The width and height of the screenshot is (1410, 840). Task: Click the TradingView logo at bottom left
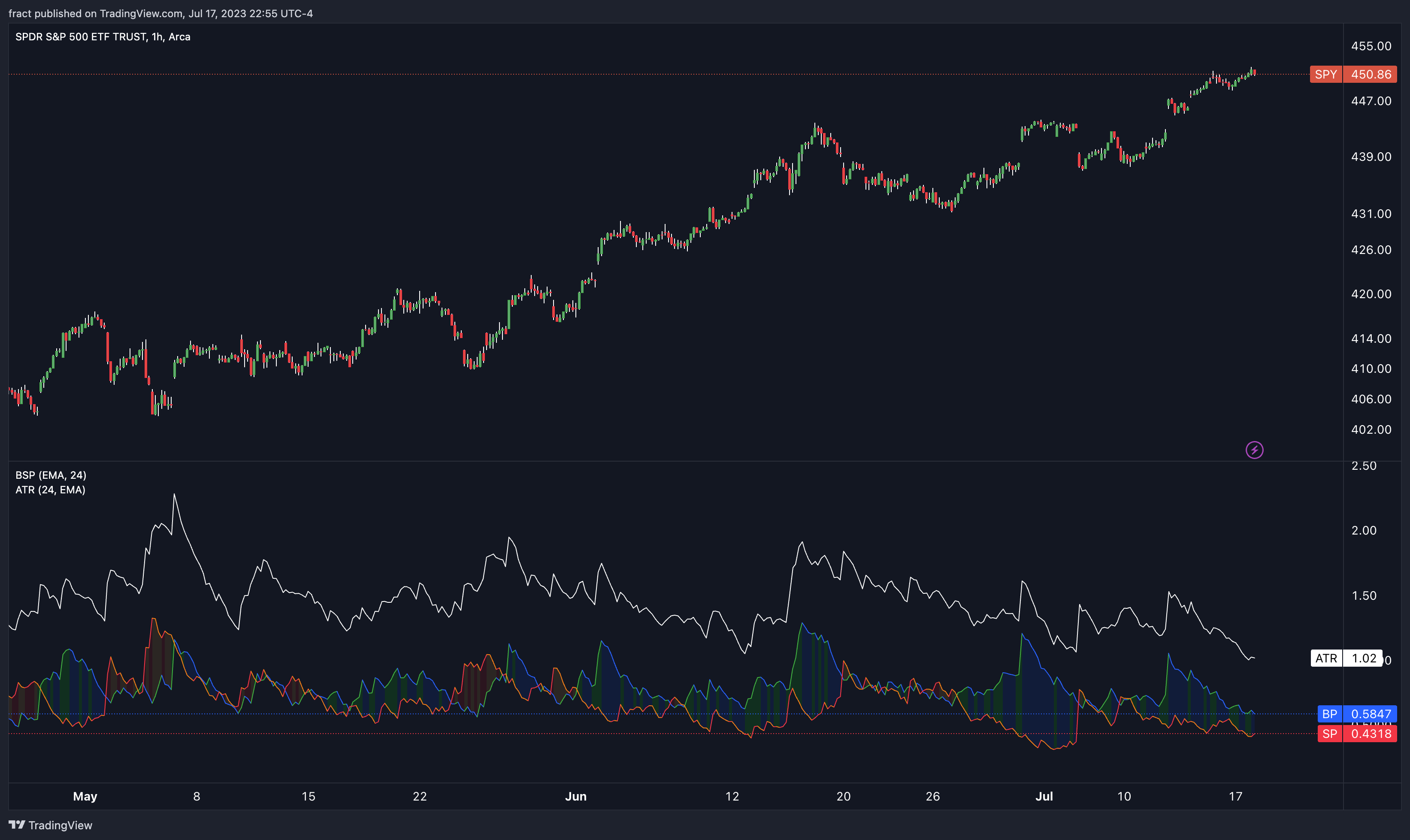[x=50, y=825]
